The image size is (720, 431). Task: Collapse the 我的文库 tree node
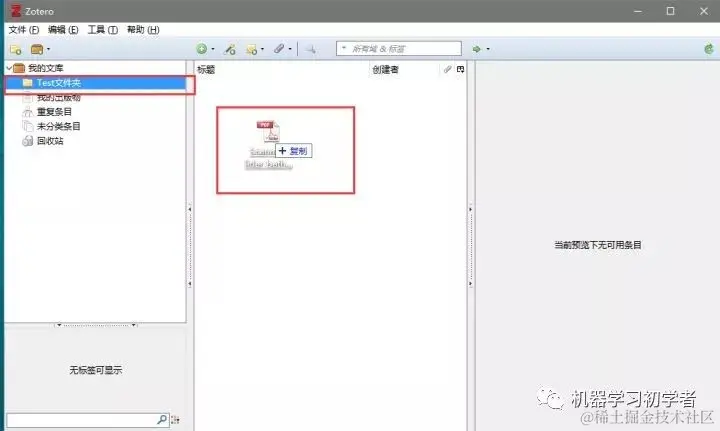click(x=9, y=68)
